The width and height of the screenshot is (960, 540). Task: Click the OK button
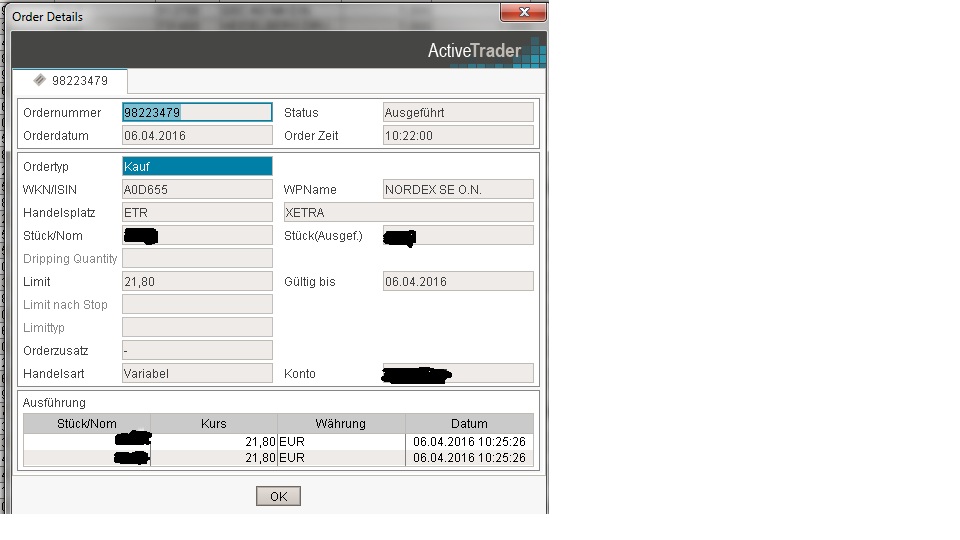pos(278,496)
